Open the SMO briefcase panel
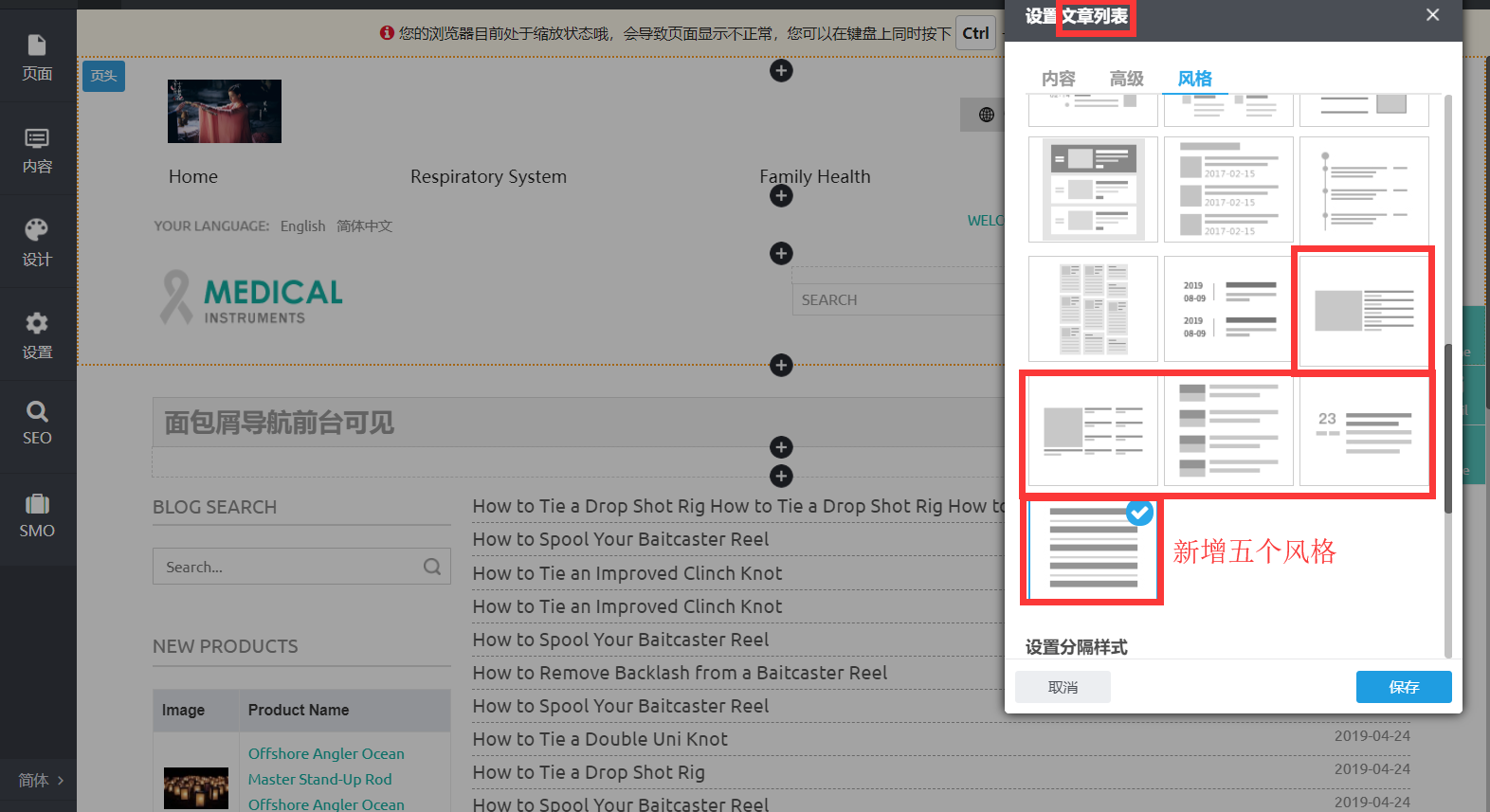 [x=37, y=515]
